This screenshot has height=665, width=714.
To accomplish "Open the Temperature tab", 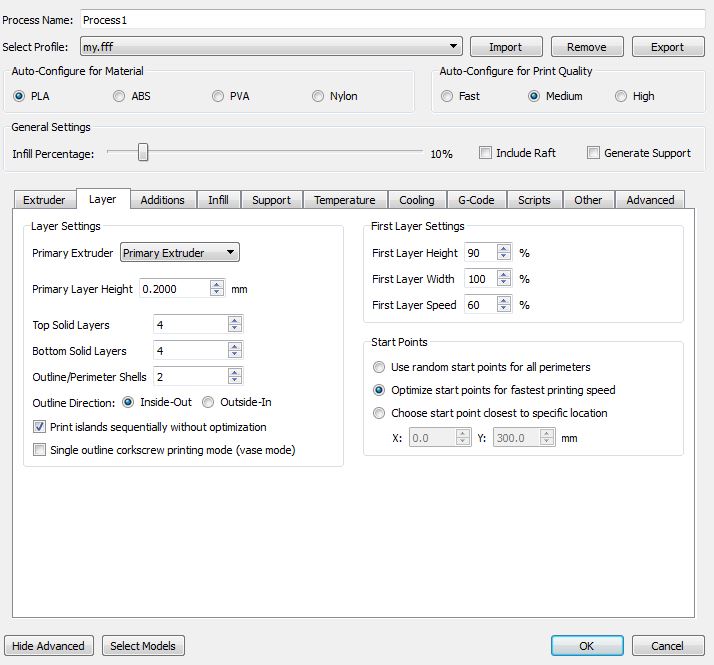I will [x=344, y=200].
